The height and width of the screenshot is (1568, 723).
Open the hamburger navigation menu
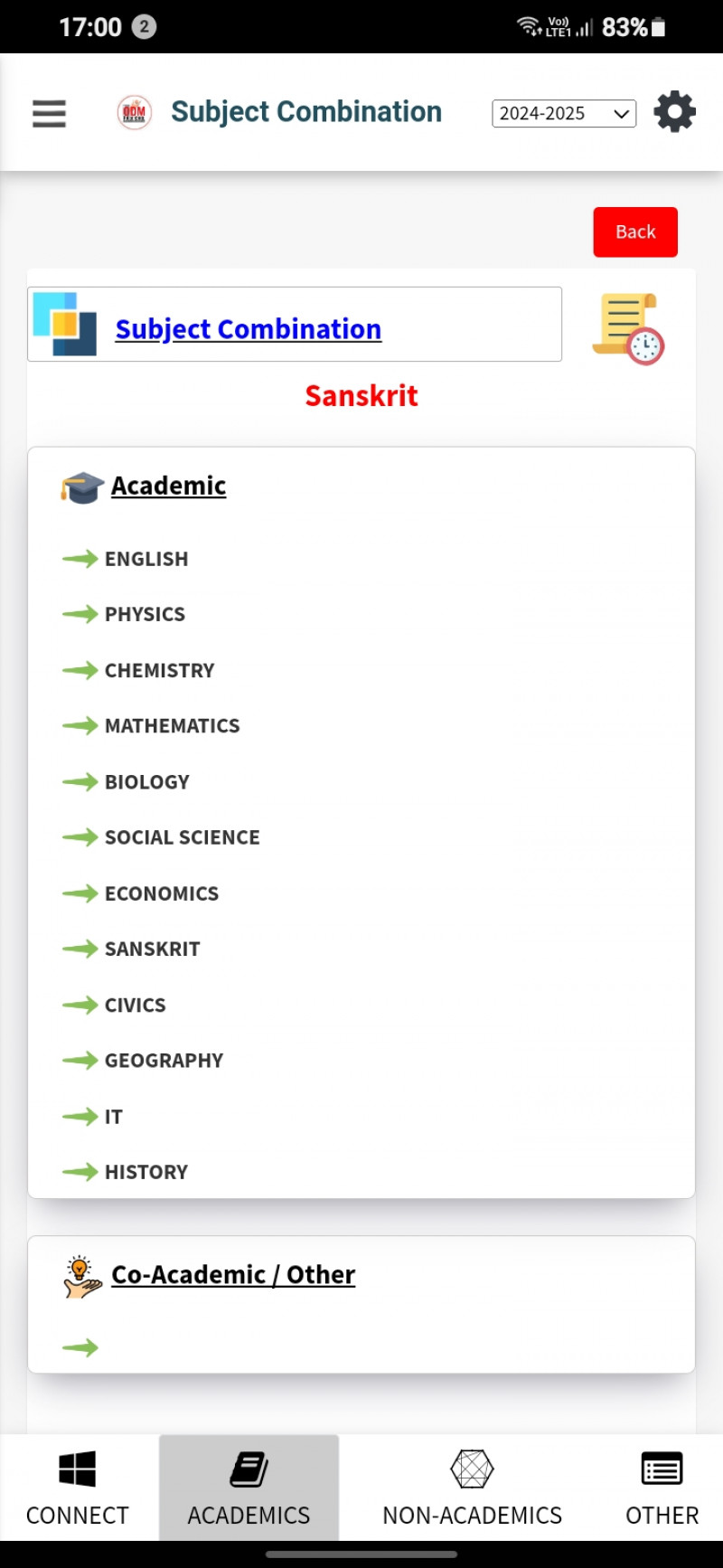pyautogui.click(x=49, y=113)
